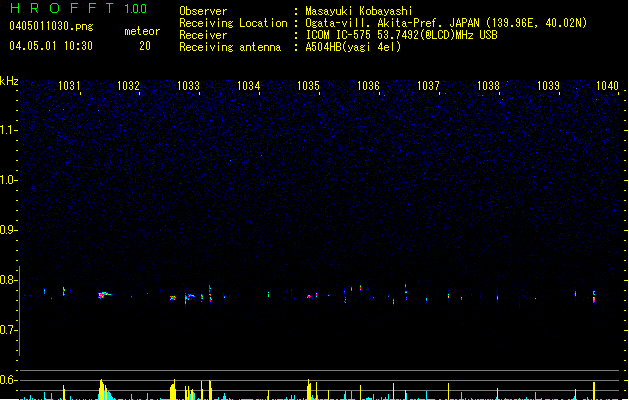Click the 1036 time axis marker

click(368, 85)
